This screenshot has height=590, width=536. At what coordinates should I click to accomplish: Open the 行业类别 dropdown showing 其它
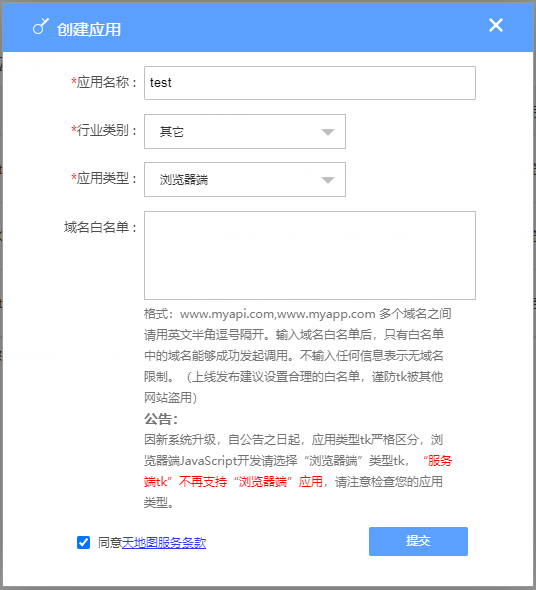pyautogui.click(x=245, y=131)
